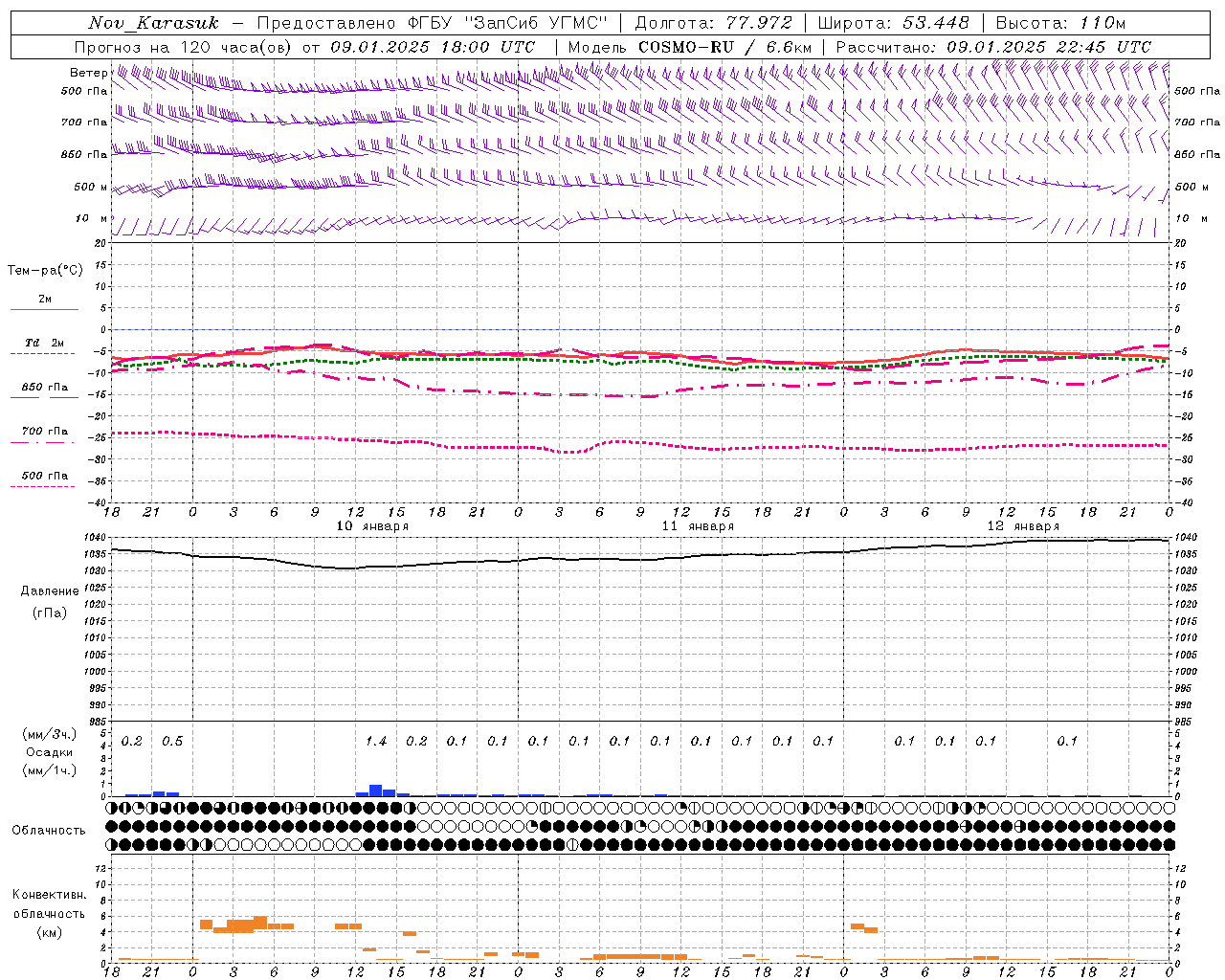Click 'Рассчитано: 09.01.2025 22:45 UTC' text

(993, 47)
